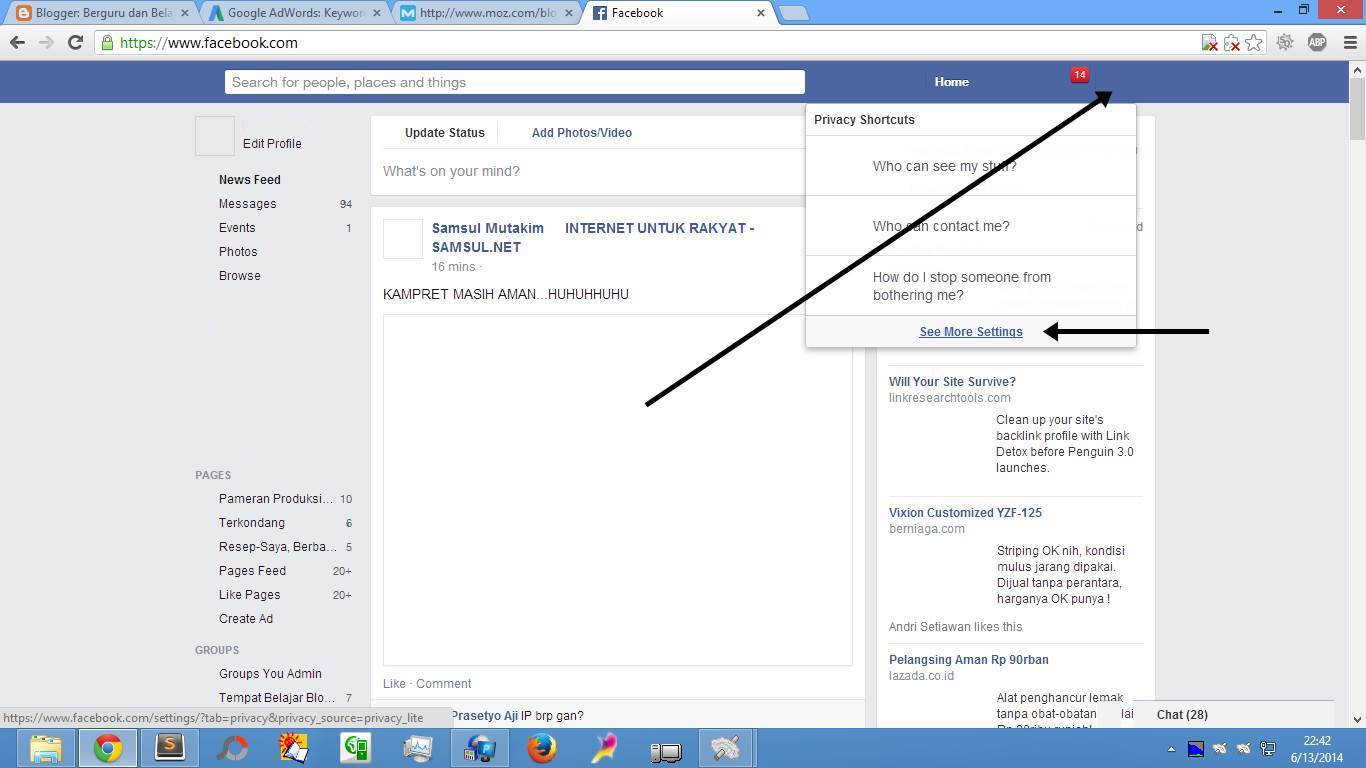This screenshot has width=1366, height=768.
Task: Select the Update Status tab
Action: (444, 133)
